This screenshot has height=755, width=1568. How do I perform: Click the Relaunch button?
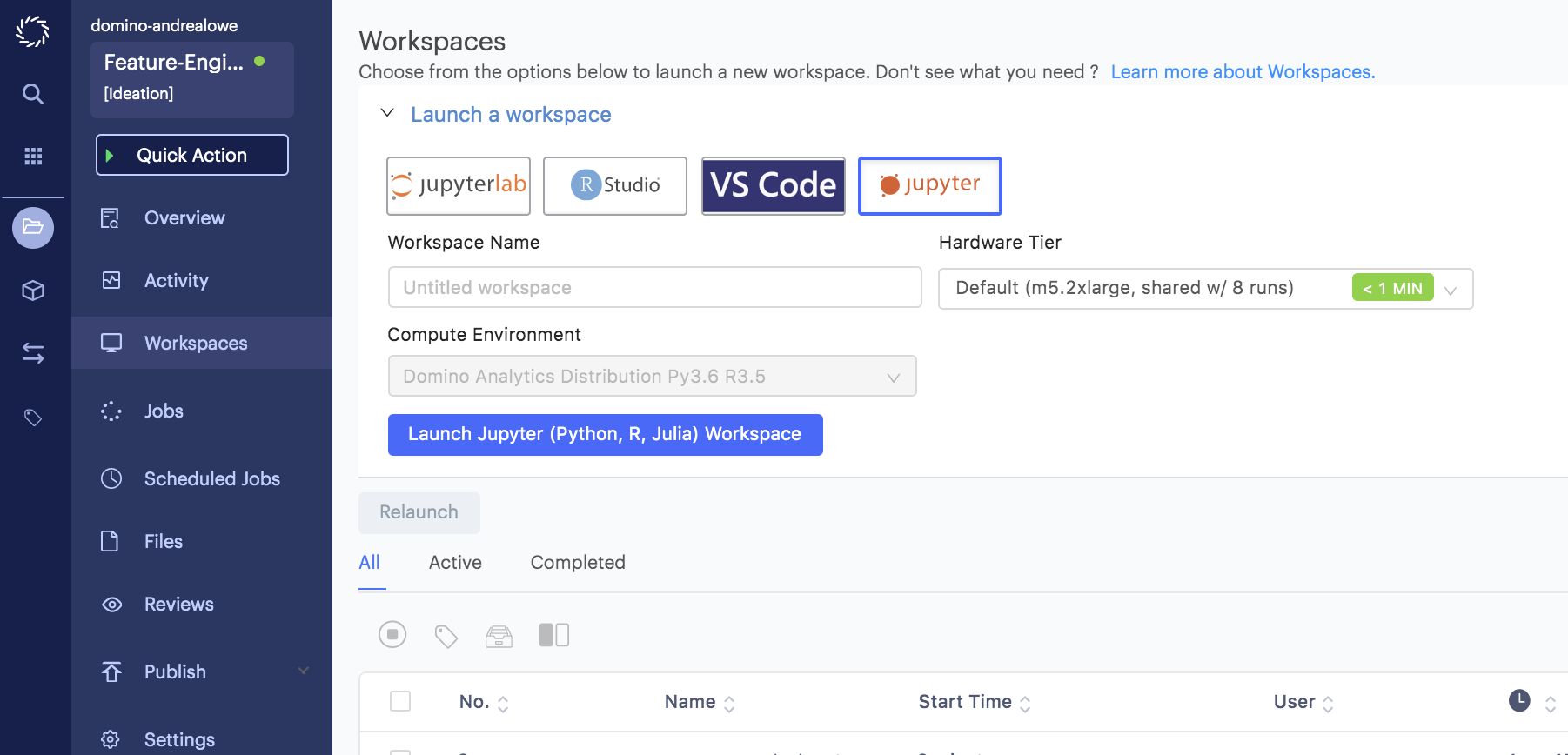click(x=419, y=512)
